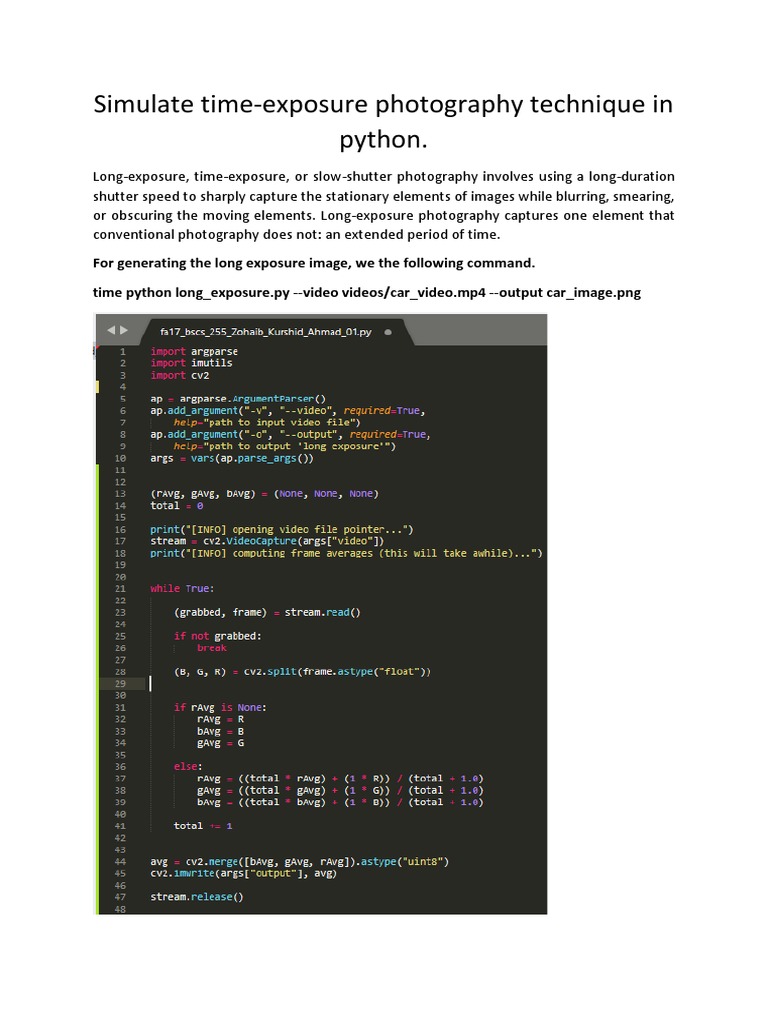Click the unsaved dot on the file tab
The image size is (768, 1024).
click(388, 332)
